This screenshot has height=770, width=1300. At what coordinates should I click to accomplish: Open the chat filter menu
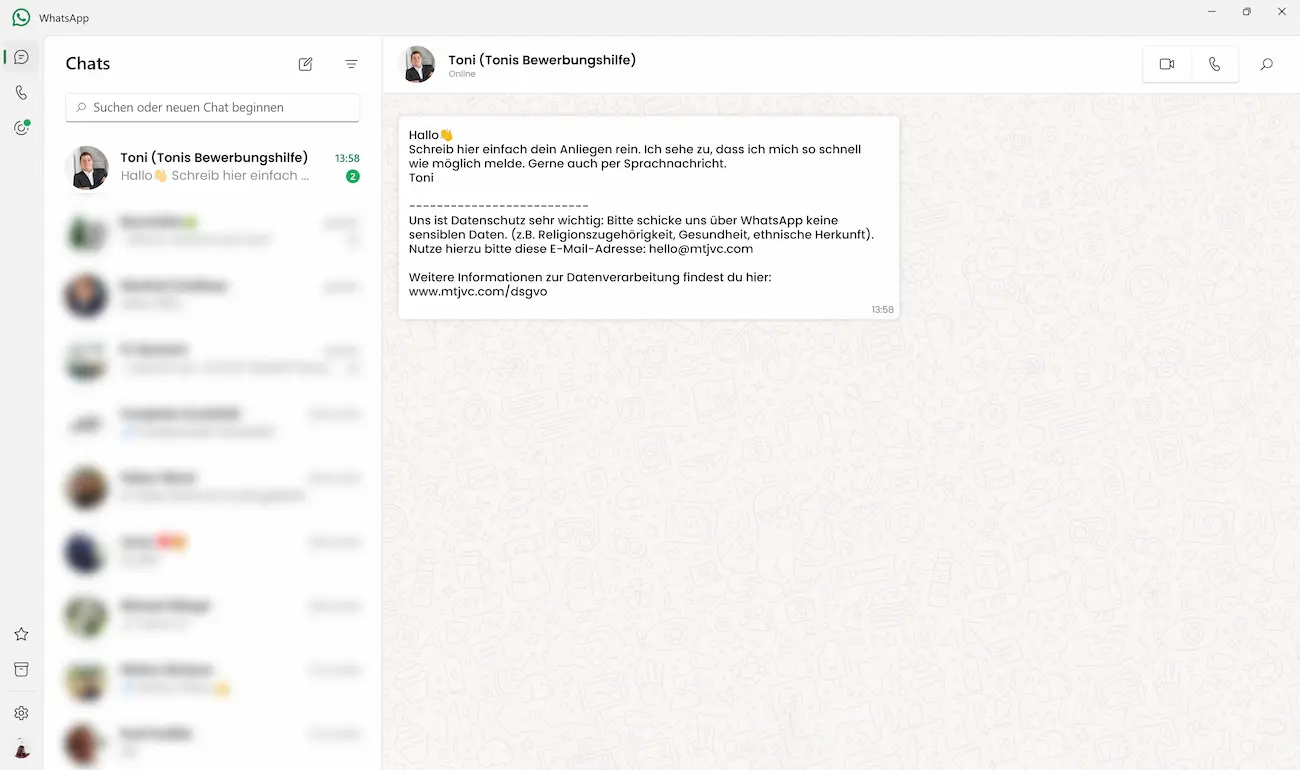[x=351, y=64]
